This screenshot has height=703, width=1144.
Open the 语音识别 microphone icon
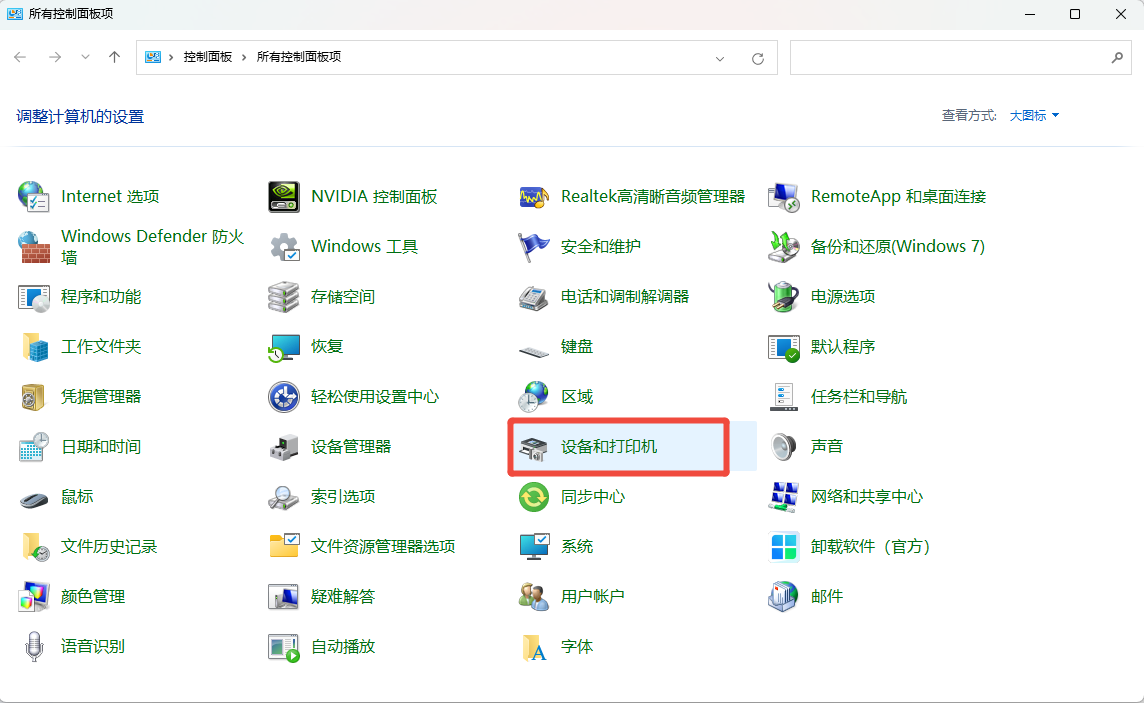point(34,647)
